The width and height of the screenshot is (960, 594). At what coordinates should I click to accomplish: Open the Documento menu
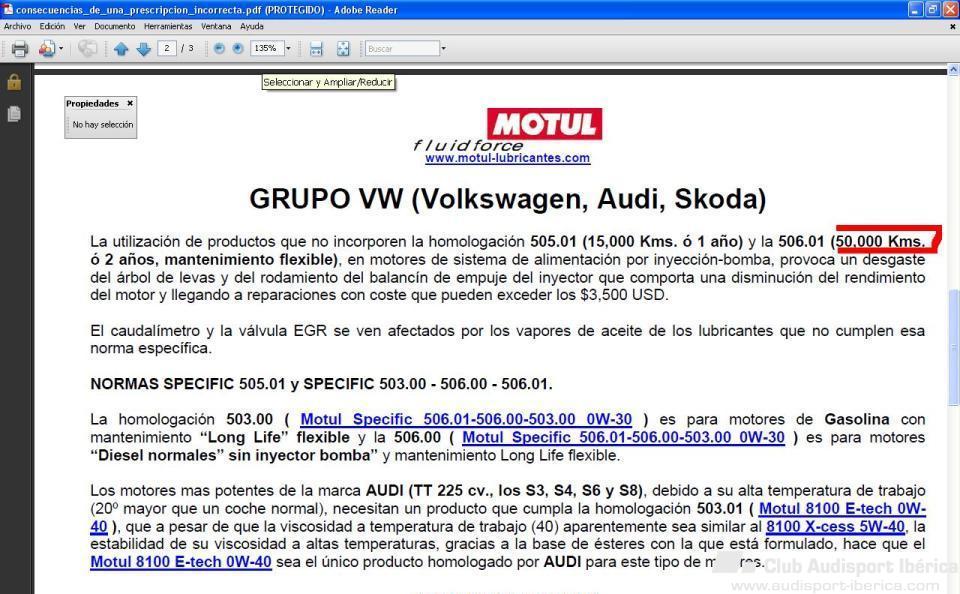(x=114, y=26)
